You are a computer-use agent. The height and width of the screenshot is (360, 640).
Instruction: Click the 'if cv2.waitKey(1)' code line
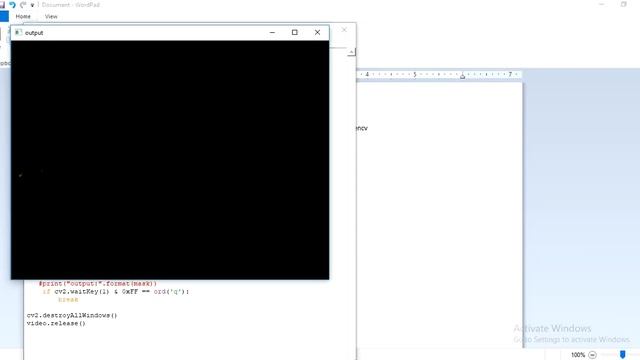pos(116,291)
